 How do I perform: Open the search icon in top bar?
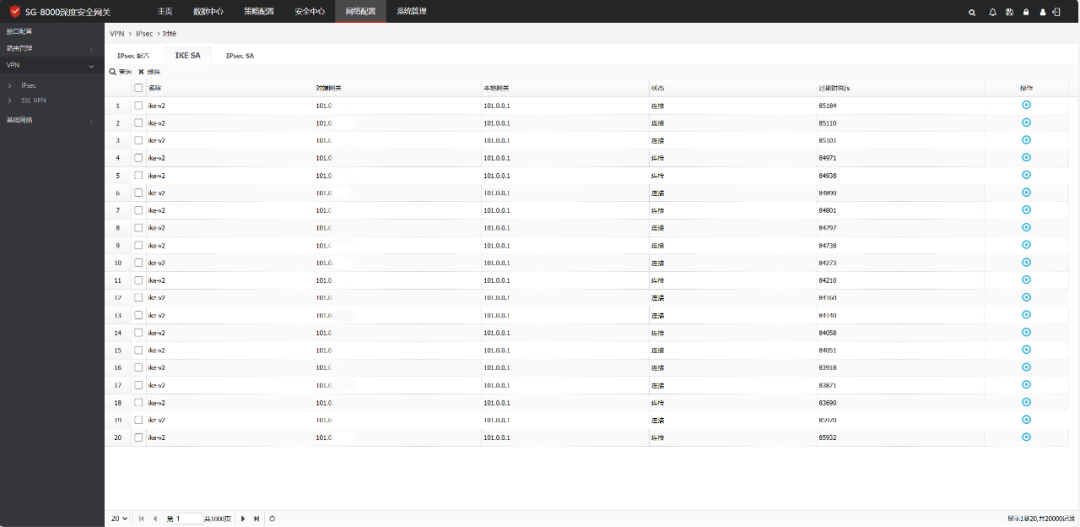click(972, 12)
